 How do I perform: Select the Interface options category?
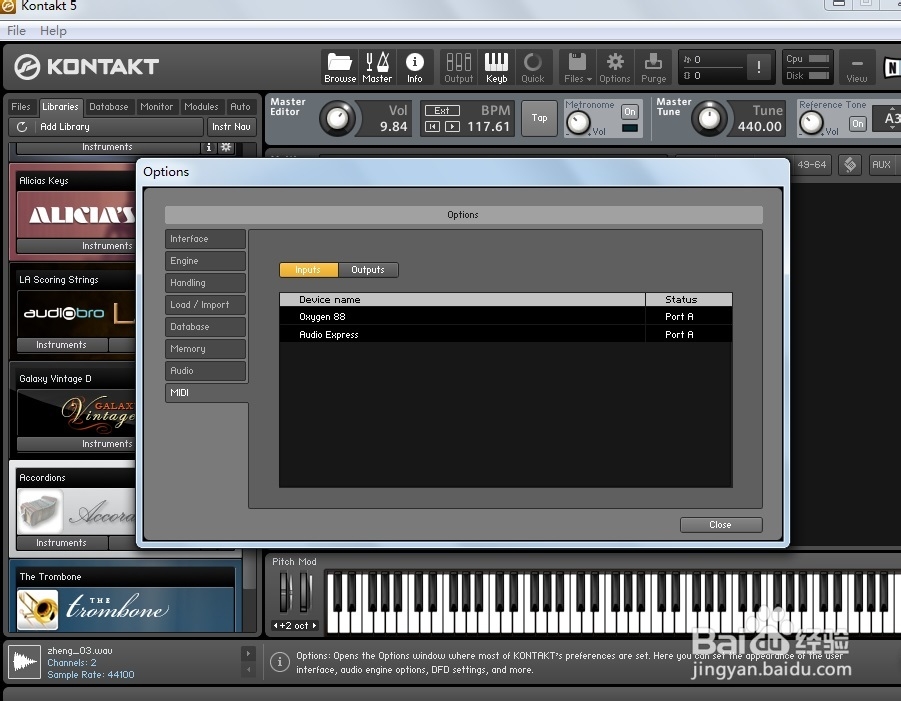[x=205, y=239]
